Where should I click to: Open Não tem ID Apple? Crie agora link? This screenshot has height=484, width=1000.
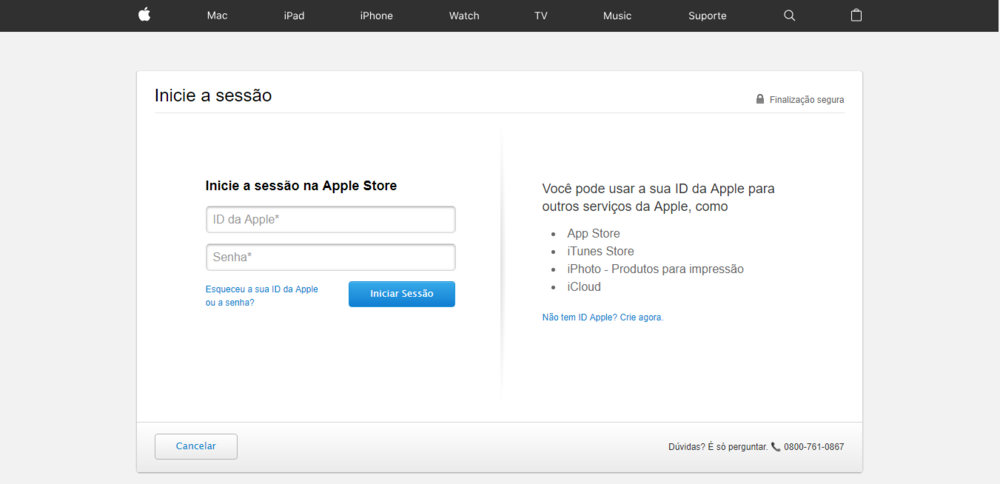(603, 317)
